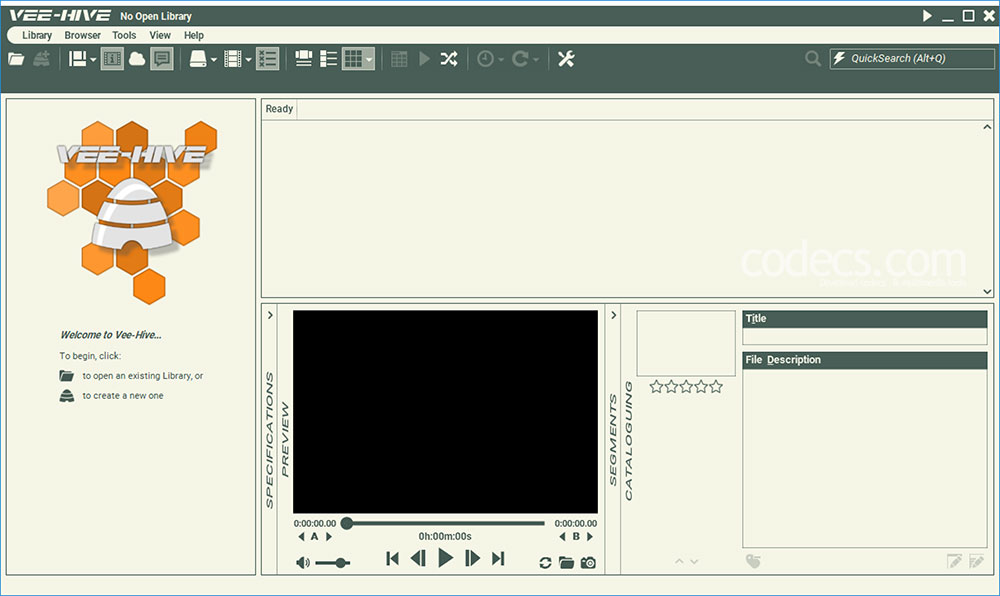
Task: Toggle the checklist filter button in toolbar
Action: click(267, 59)
